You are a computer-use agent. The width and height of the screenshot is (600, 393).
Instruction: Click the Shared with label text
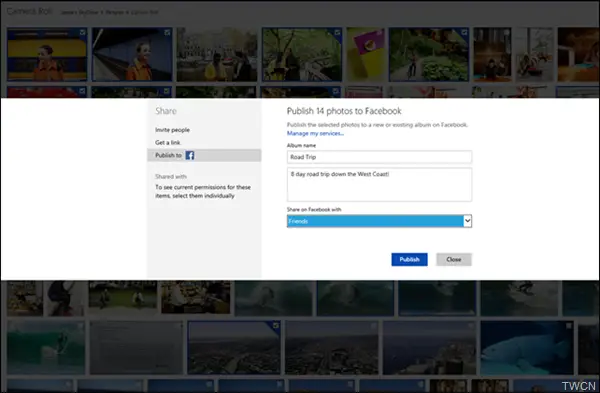(171, 176)
